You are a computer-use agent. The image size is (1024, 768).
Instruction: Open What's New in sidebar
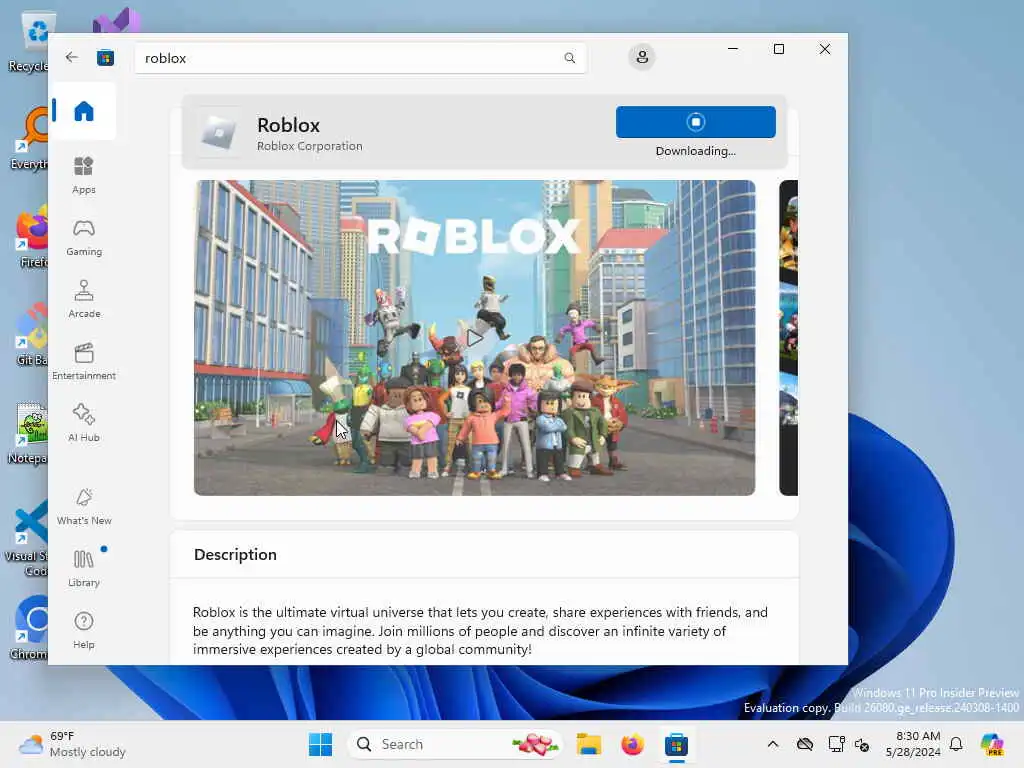click(84, 506)
